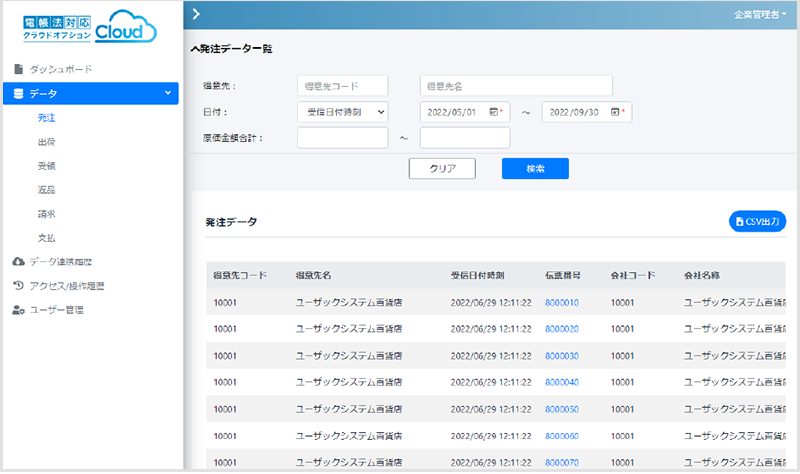The width and height of the screenshot is (800, 474).
Task: Click the 会社コード column header
Action: (633, 276)
